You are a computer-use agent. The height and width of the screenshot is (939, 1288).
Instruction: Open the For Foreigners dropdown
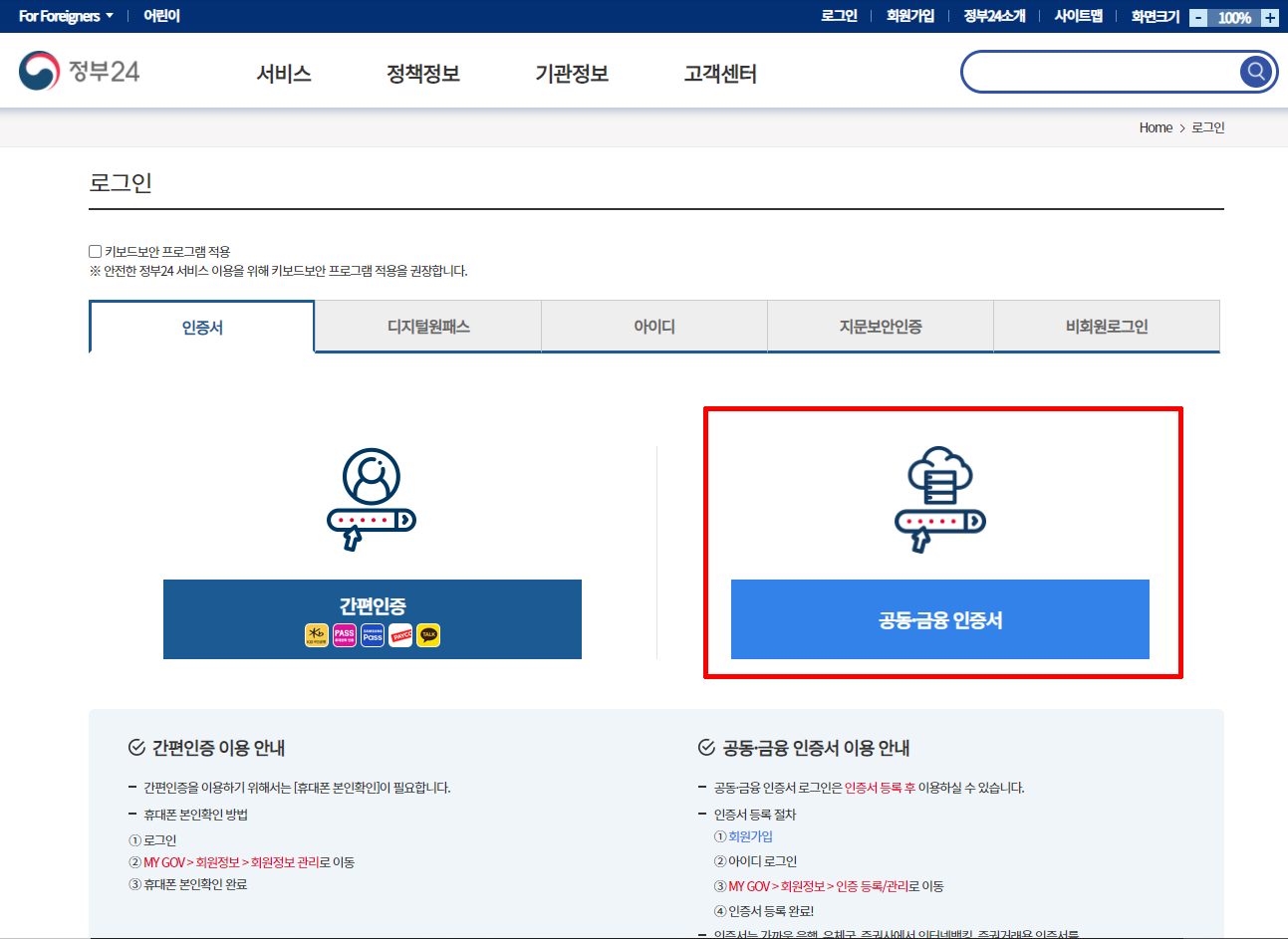(x=66, y=16)
